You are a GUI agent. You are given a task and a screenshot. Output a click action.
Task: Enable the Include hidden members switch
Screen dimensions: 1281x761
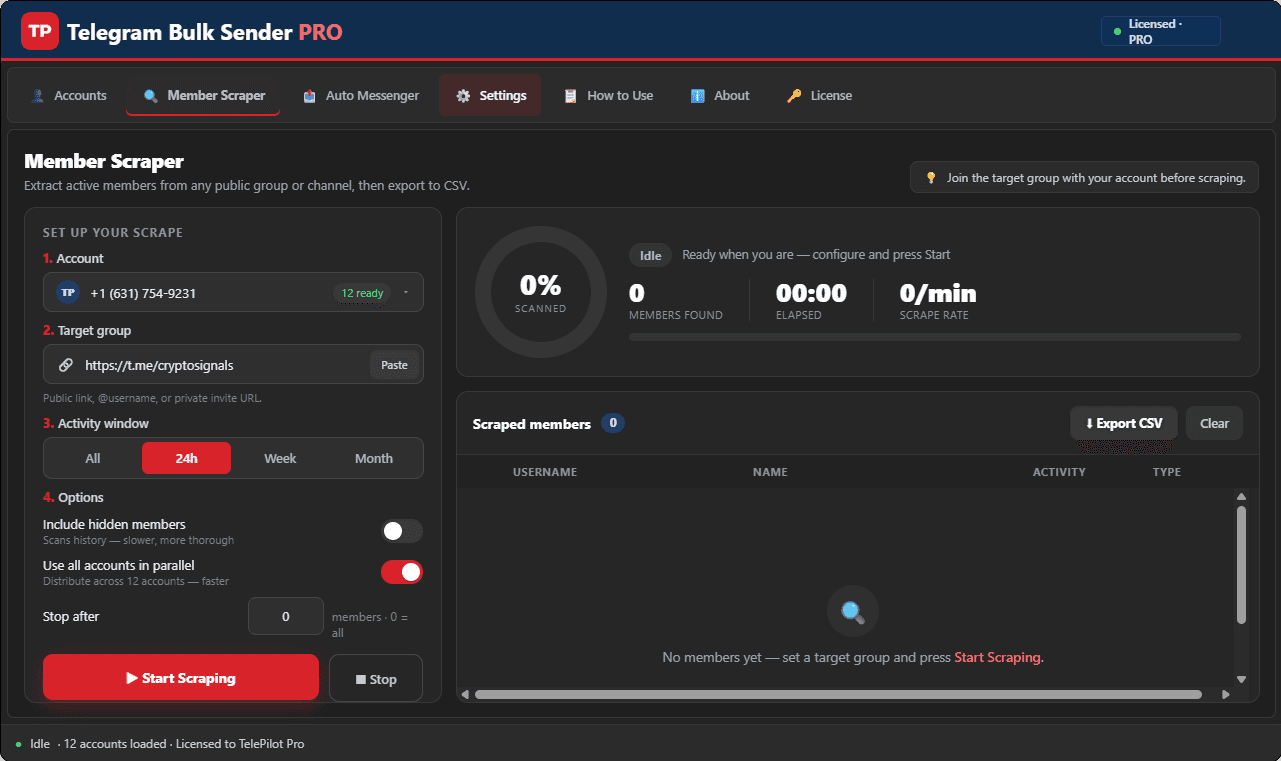click(x=402, y=531)
